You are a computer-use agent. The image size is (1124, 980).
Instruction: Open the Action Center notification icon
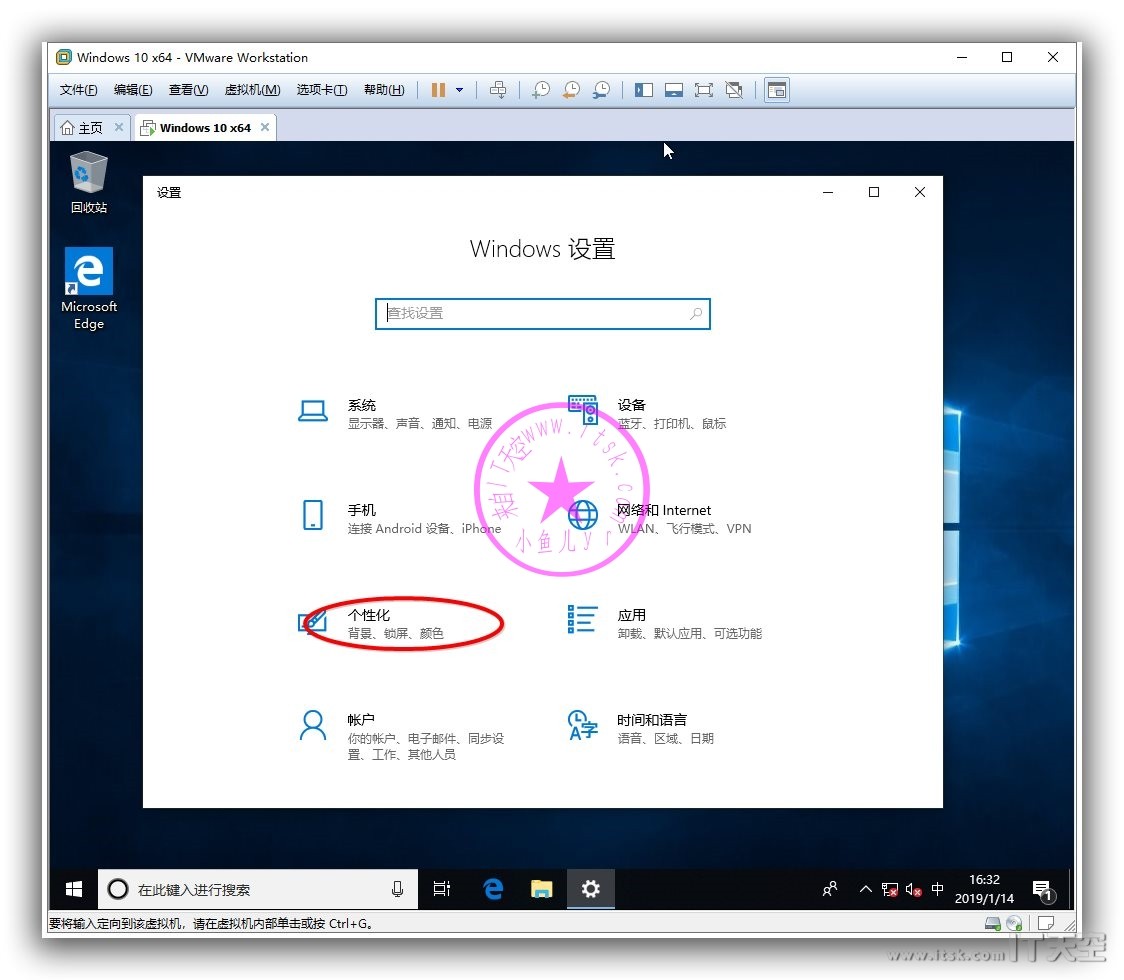coord(1044,890)
